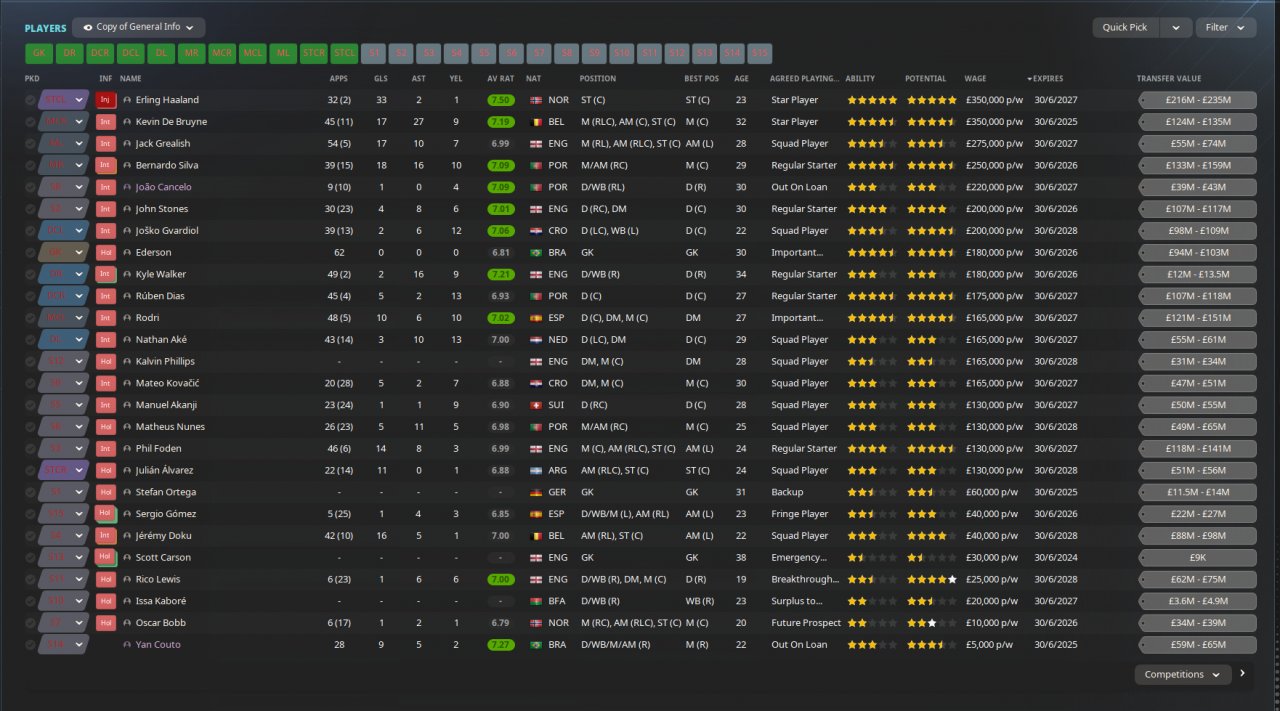The width and height of the screenshot is (1280, 711).
Task: Tick the pick checkbox for Yan Couto
Action: (x=30, y=645)
